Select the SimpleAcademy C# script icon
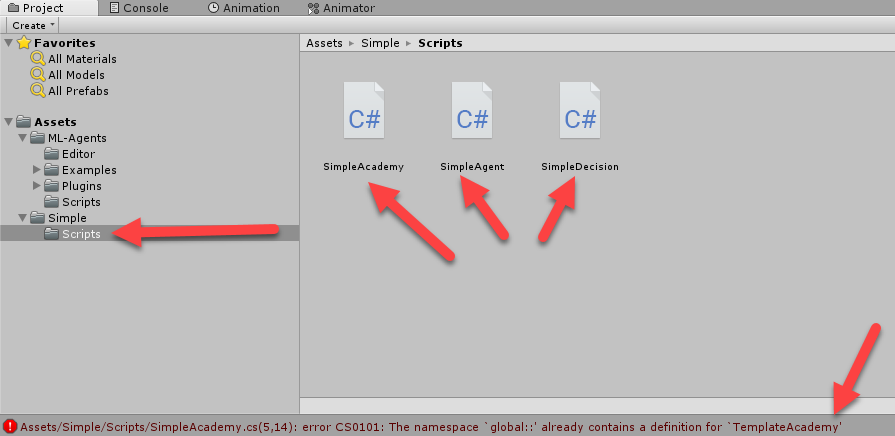The height and width of the screenshot is (436, 895). 364,110
